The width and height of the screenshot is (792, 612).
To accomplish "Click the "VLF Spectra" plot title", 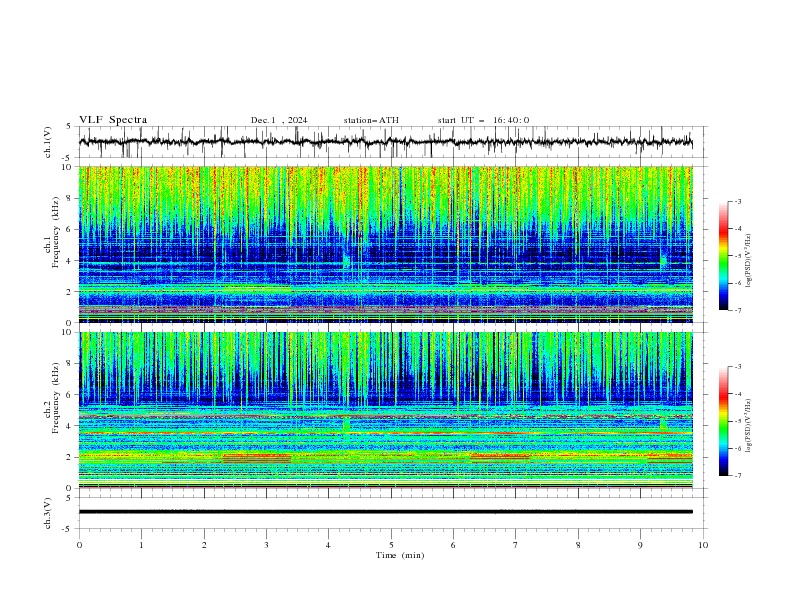I will (113, 120).
